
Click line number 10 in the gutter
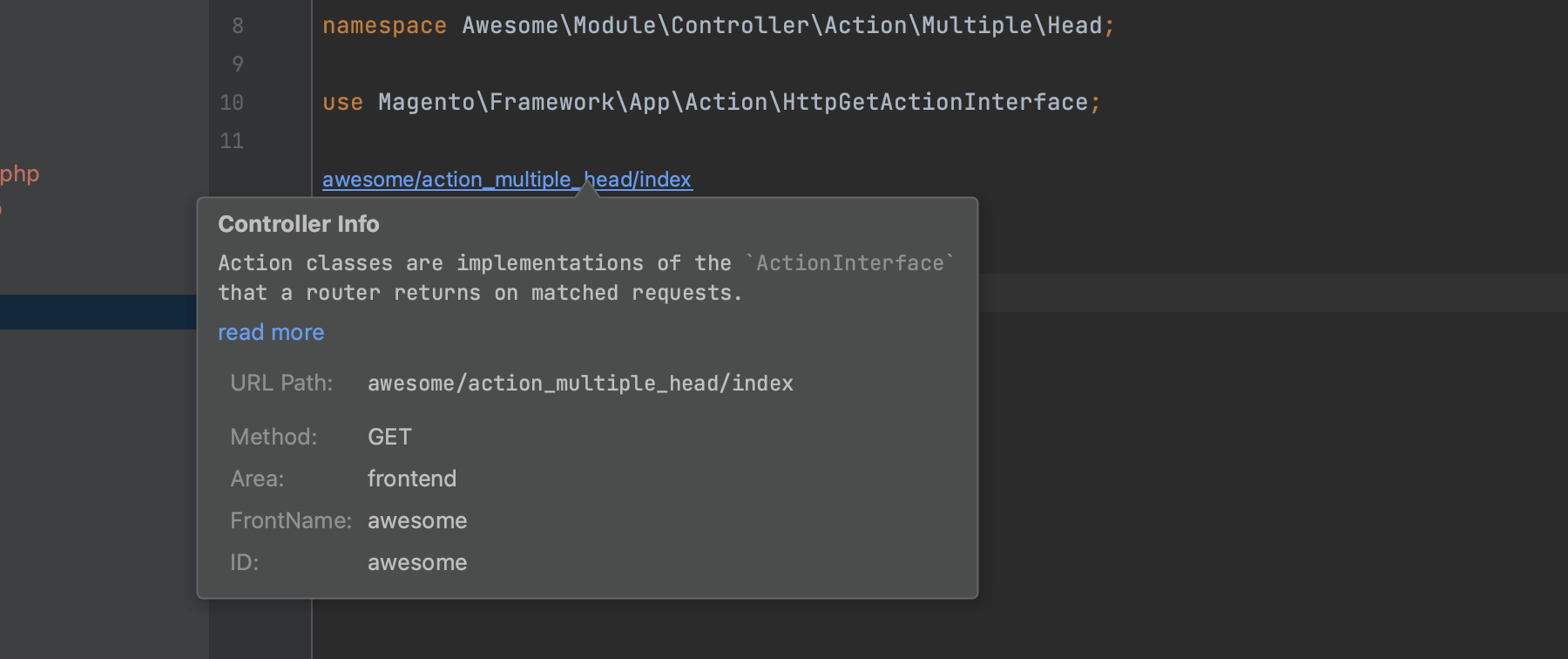coord(232,103)
